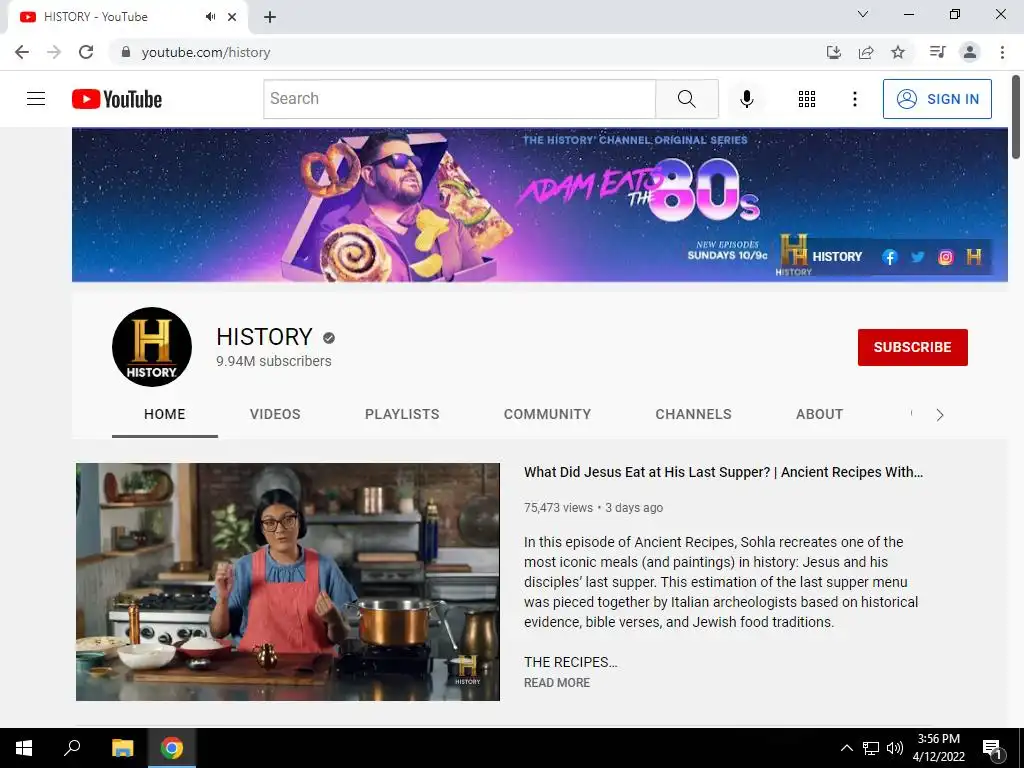This screenshot has width=1024, height=768.
Task: Bookmark this tab with the star icon
Action: click(x=898, y=52)
